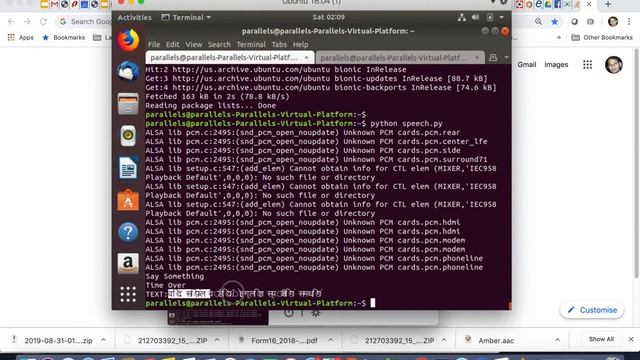Close the second terminal tab
The width and height of the screenshot is (640, 360).
[477, 58]
